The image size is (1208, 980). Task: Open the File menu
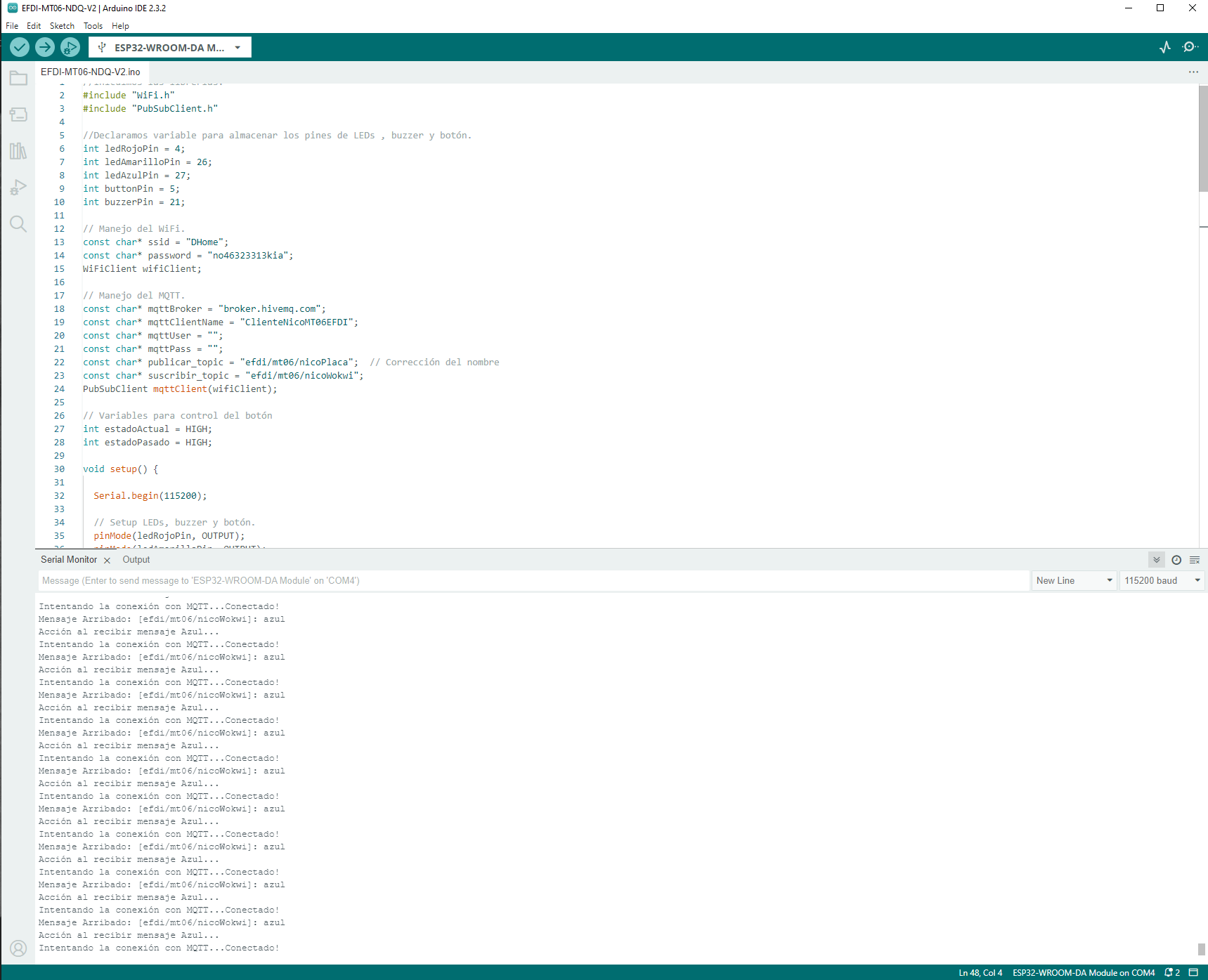tap(12, 26)
